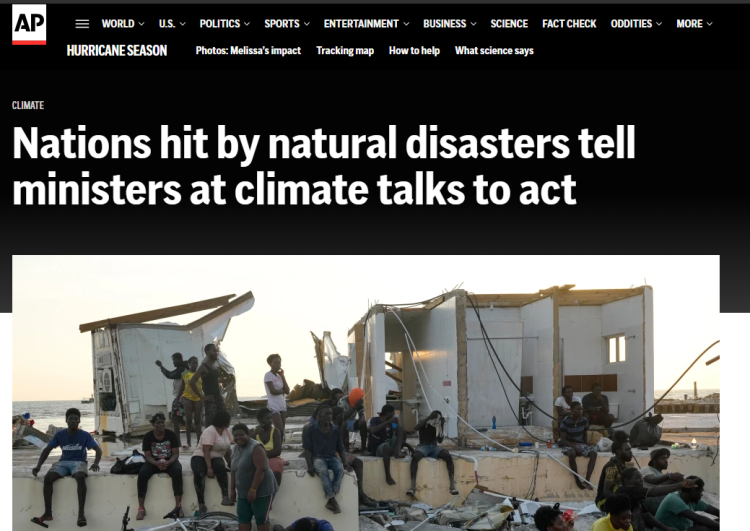Select the Climate category label

pyautogui.click(x=28, y=105)
